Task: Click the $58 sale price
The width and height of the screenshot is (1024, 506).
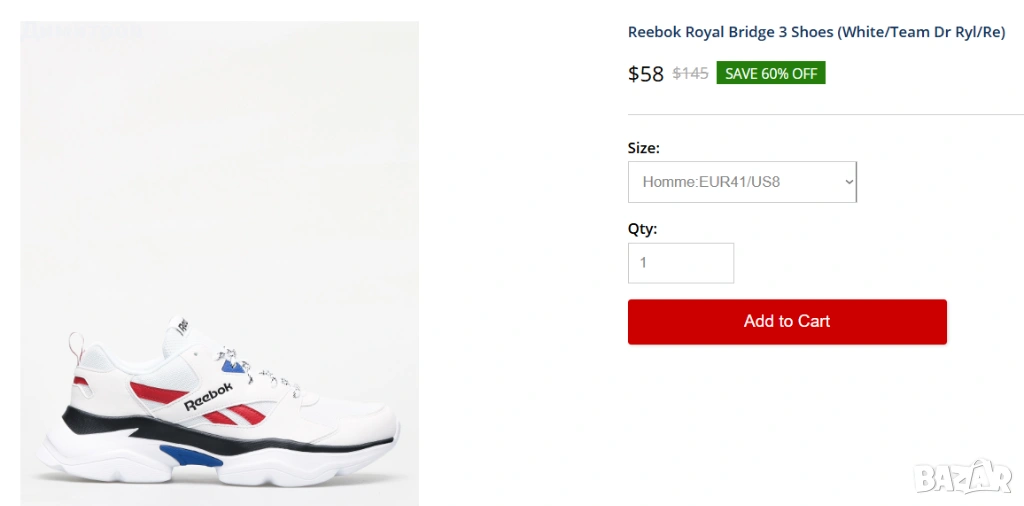Action: 645,73
